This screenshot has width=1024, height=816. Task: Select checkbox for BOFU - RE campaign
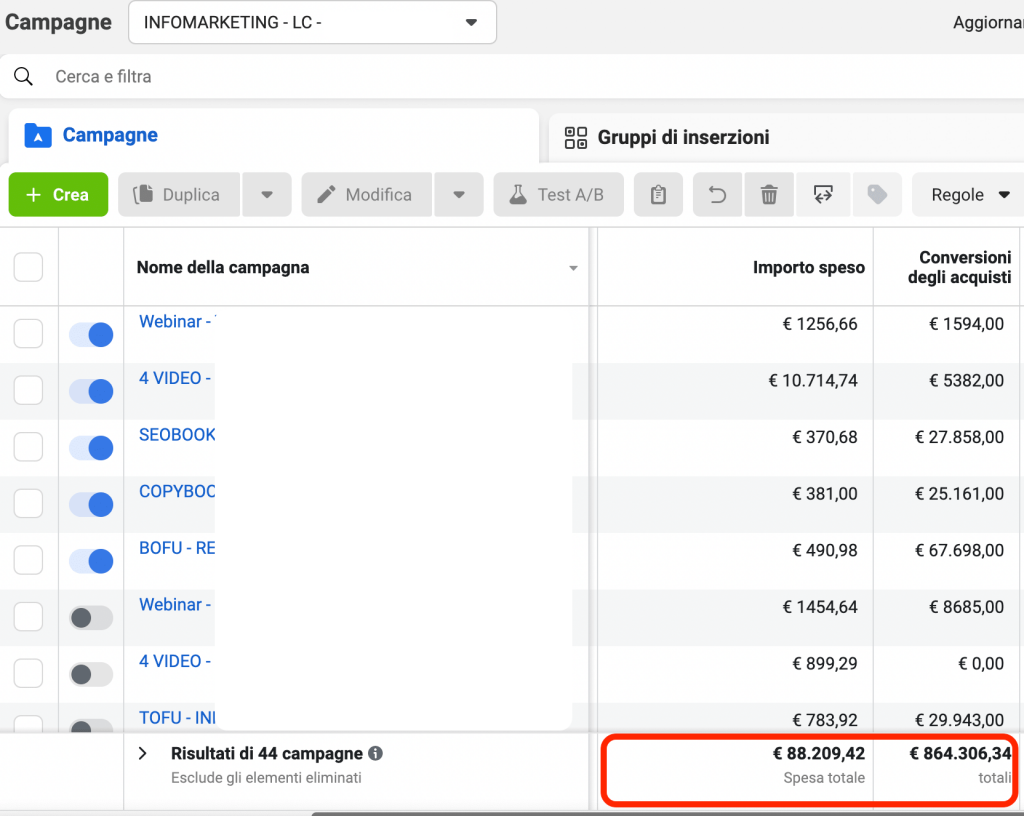tap(28, 560)
